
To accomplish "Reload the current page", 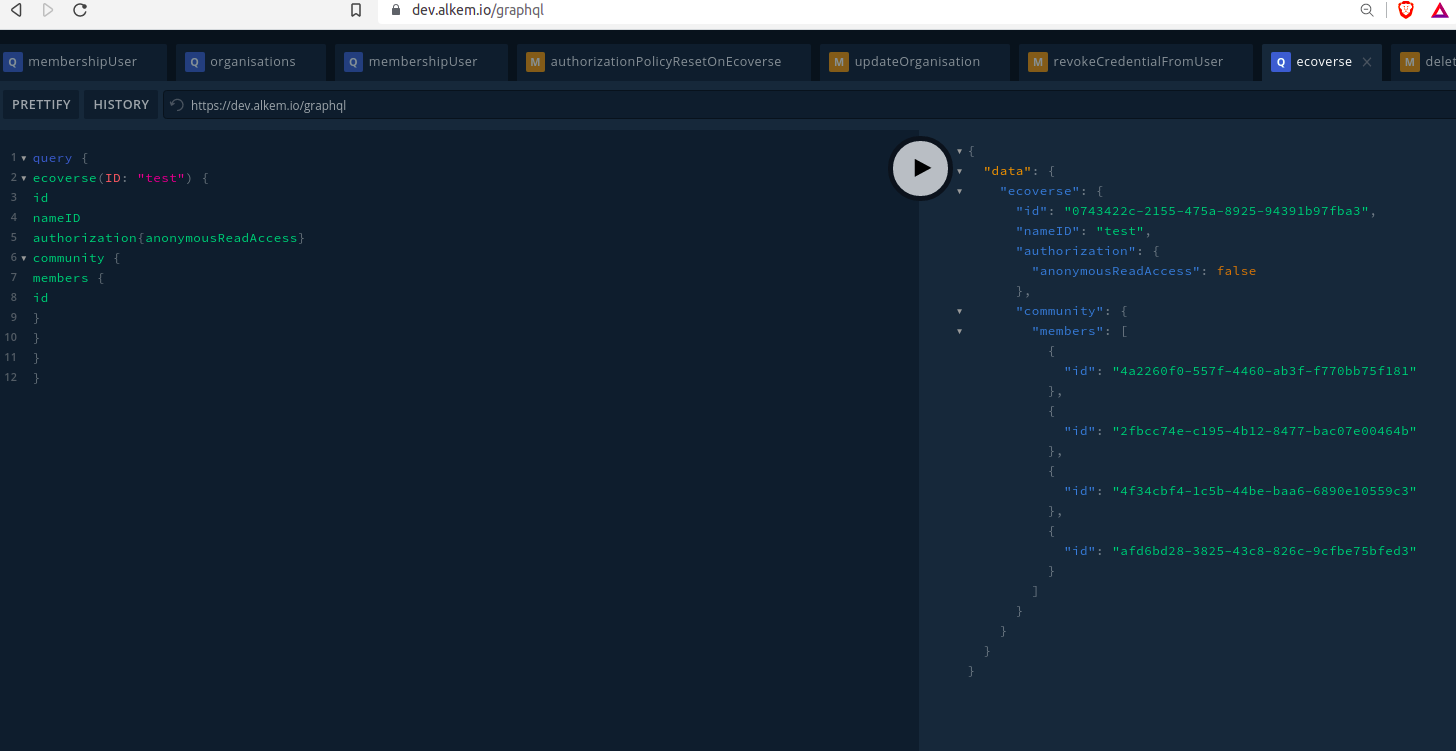I will tap(79, 11).
